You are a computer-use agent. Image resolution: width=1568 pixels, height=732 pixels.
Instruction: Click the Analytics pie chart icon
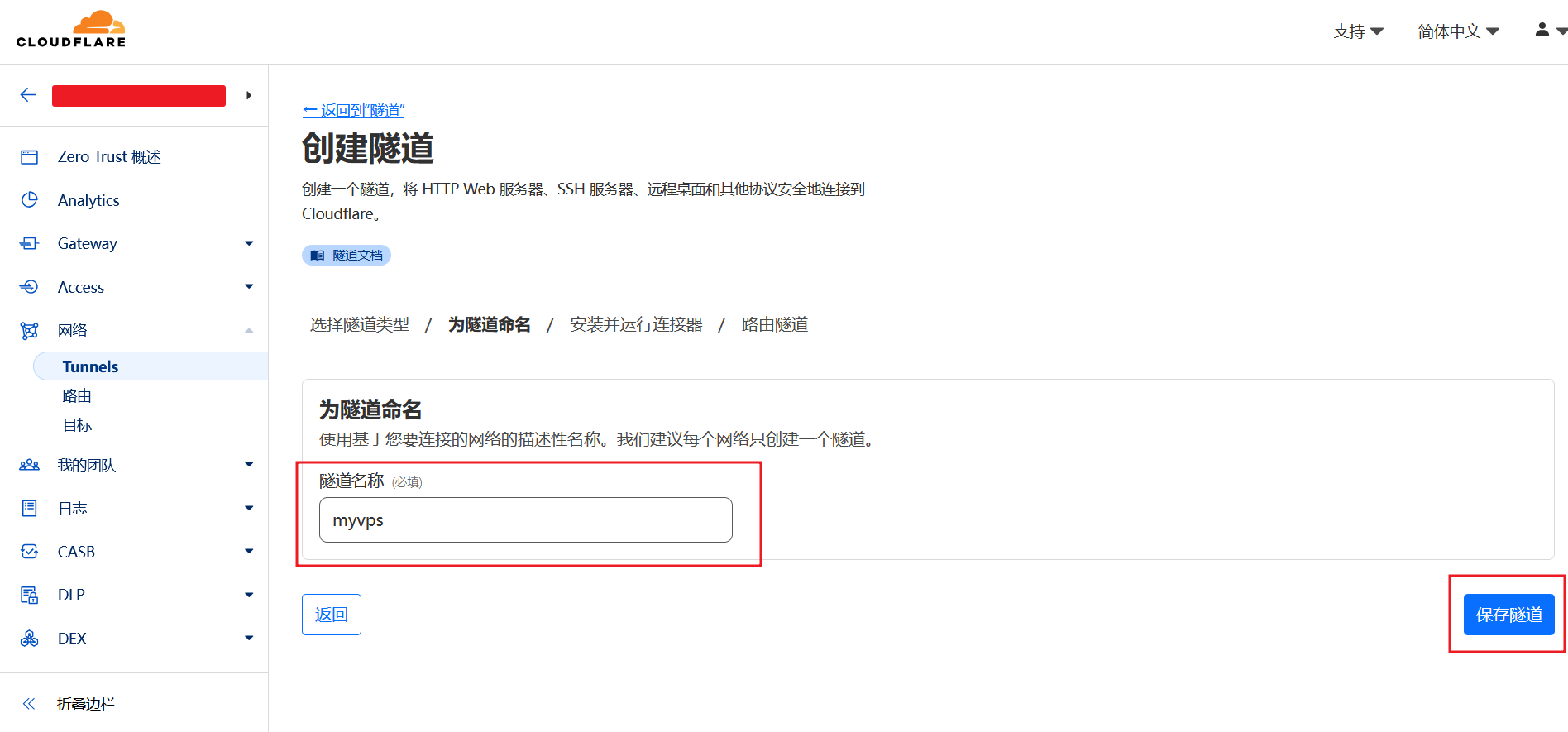29,200
